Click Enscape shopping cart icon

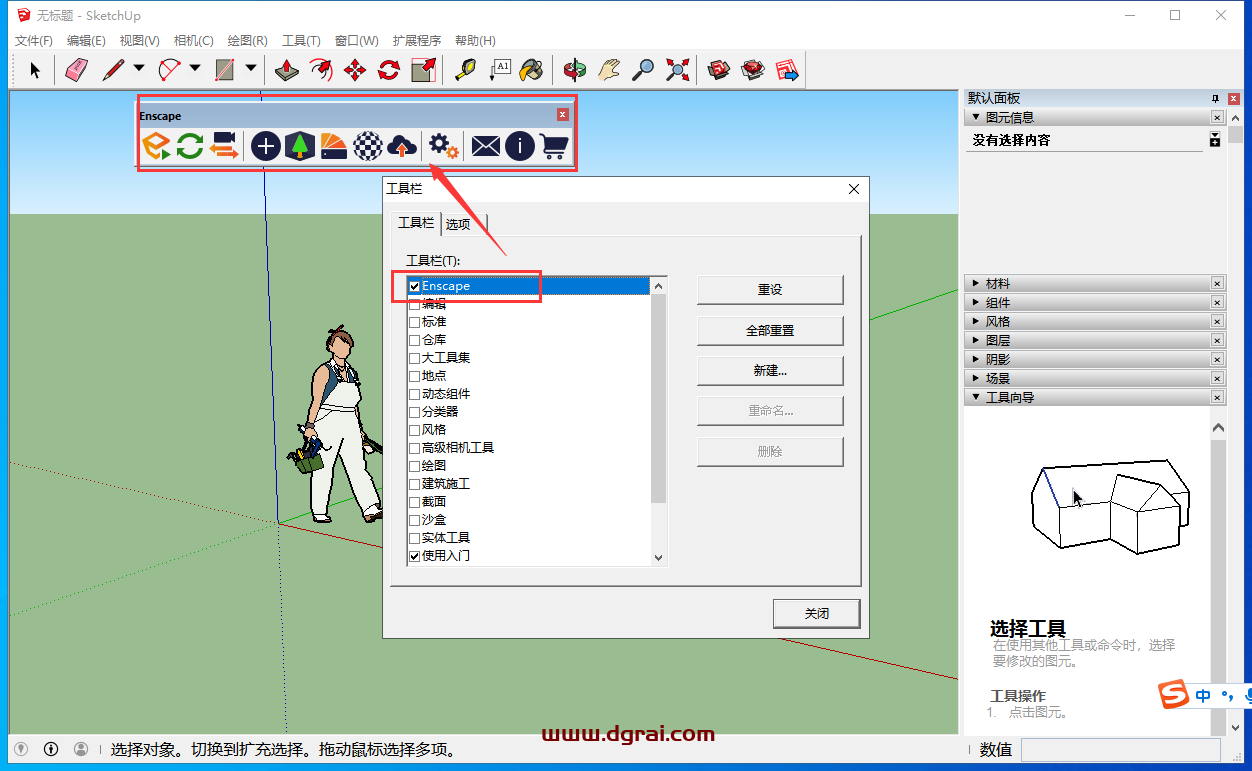tap(554, 146)
